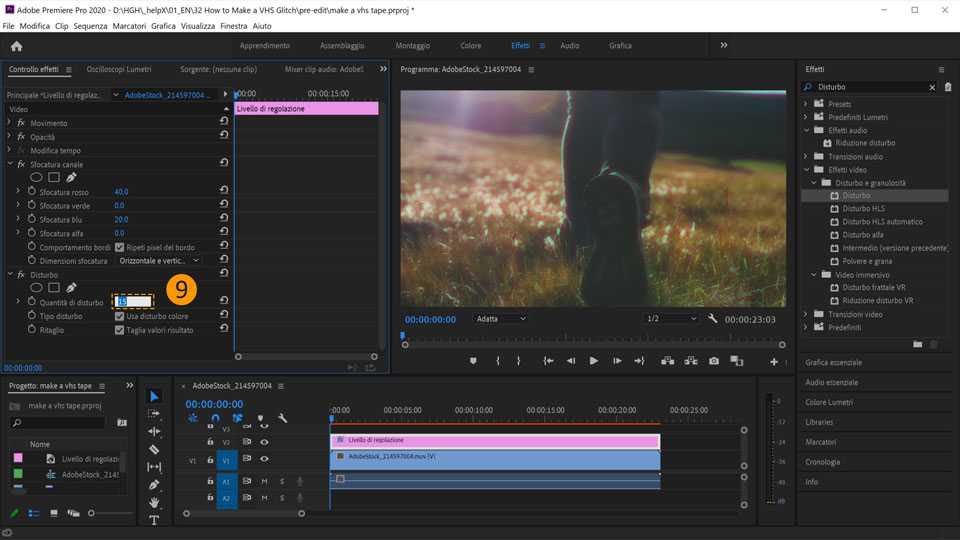The height and width of the screenshot is (540, 960).
Task: Click the timeline zoom scroll bar
Action: click(x=244, y=514)
